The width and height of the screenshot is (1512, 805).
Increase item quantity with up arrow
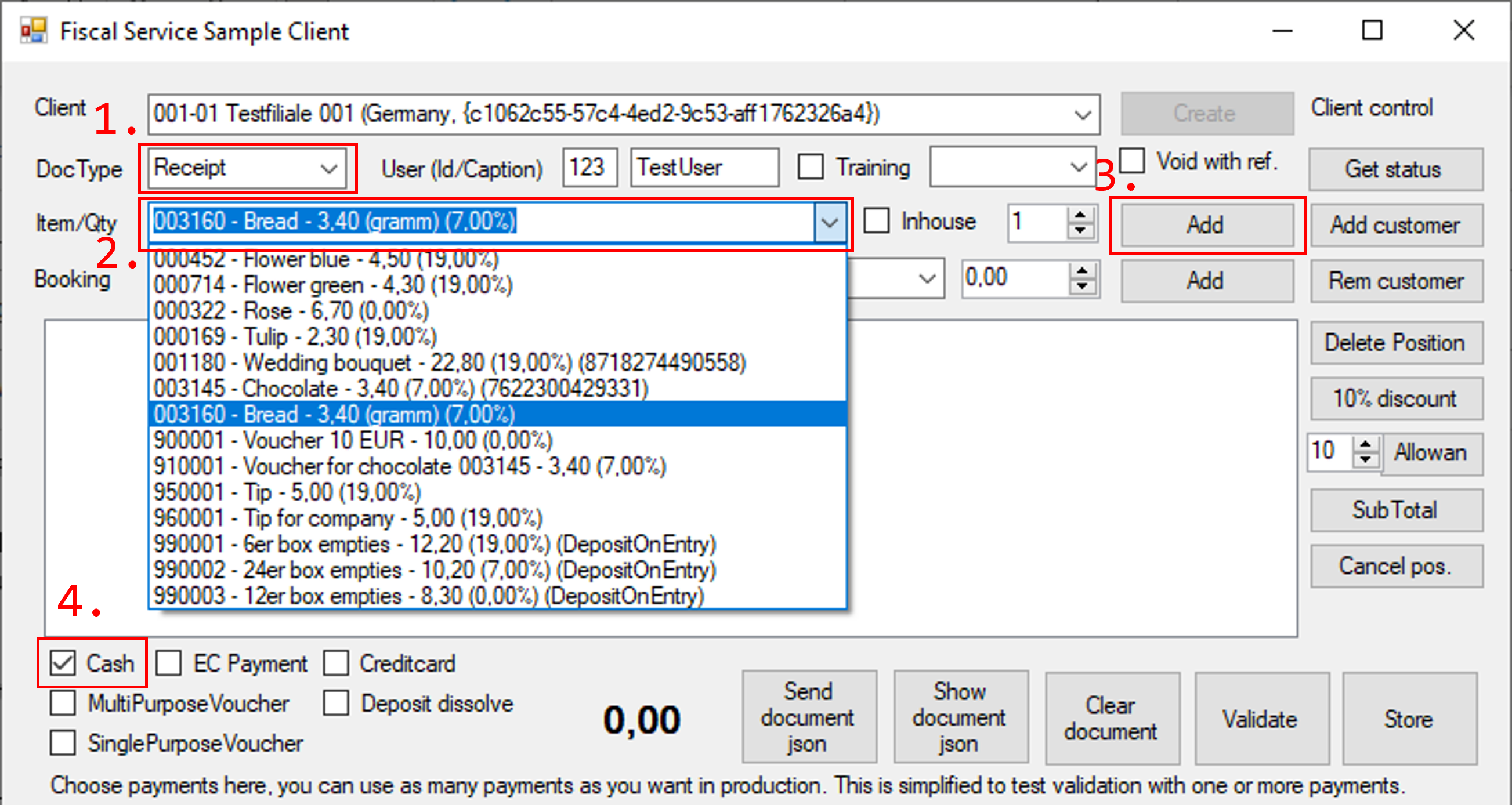(x=1080, y=215)
